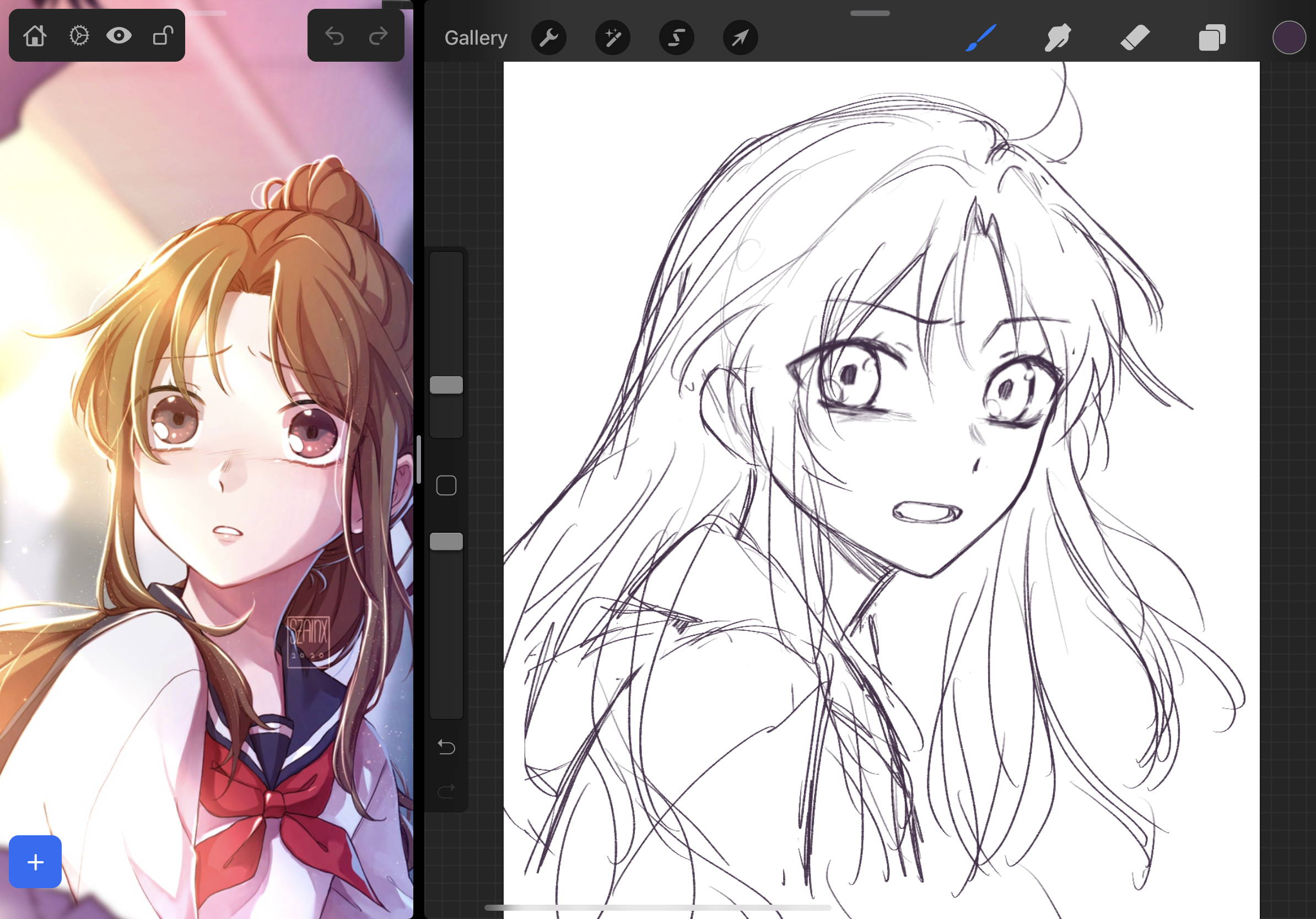The height and width of the screenshot is (919, 1316).
Task: Select the Brush paint tool
Action: click(981, 38)
